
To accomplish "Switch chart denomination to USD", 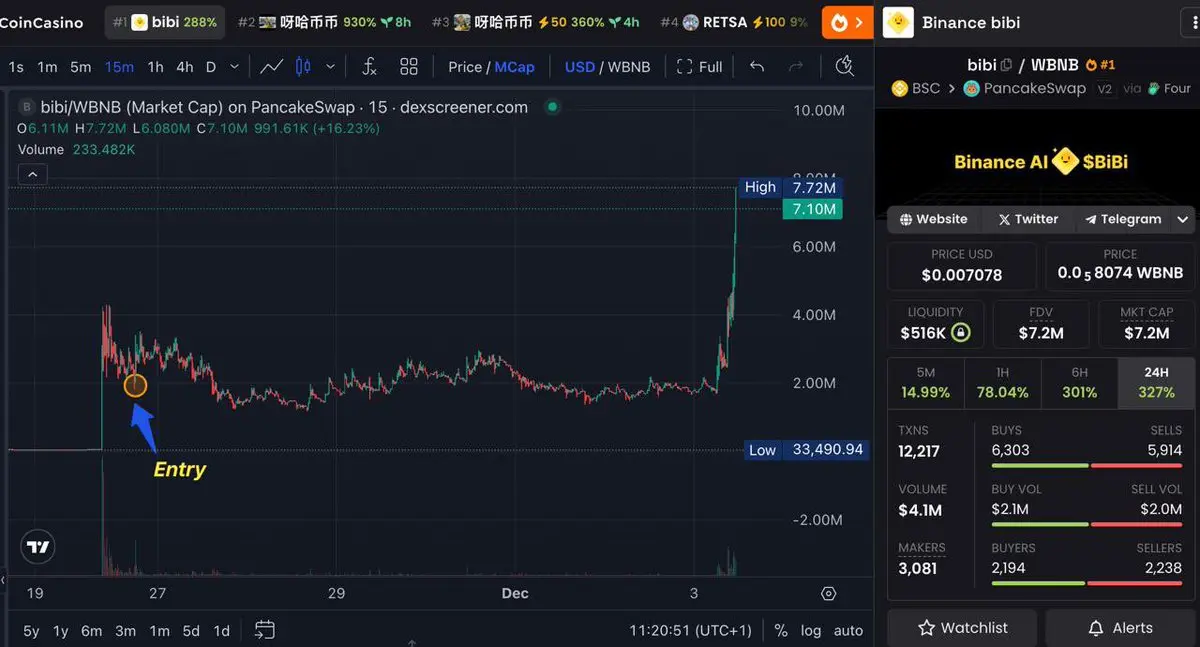I will (x=580, y=67).
